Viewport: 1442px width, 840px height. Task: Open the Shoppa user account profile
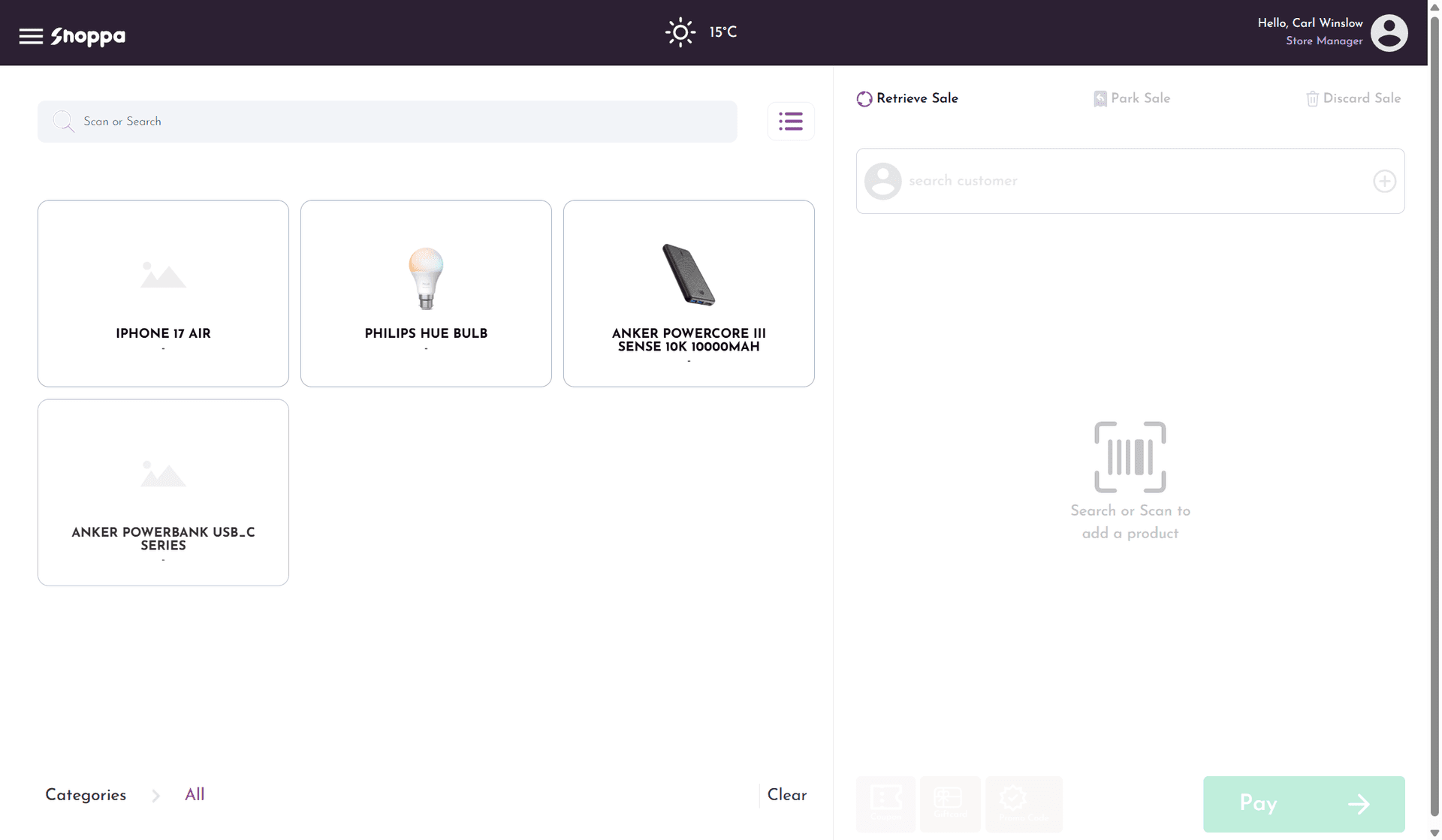point(1389,32)
